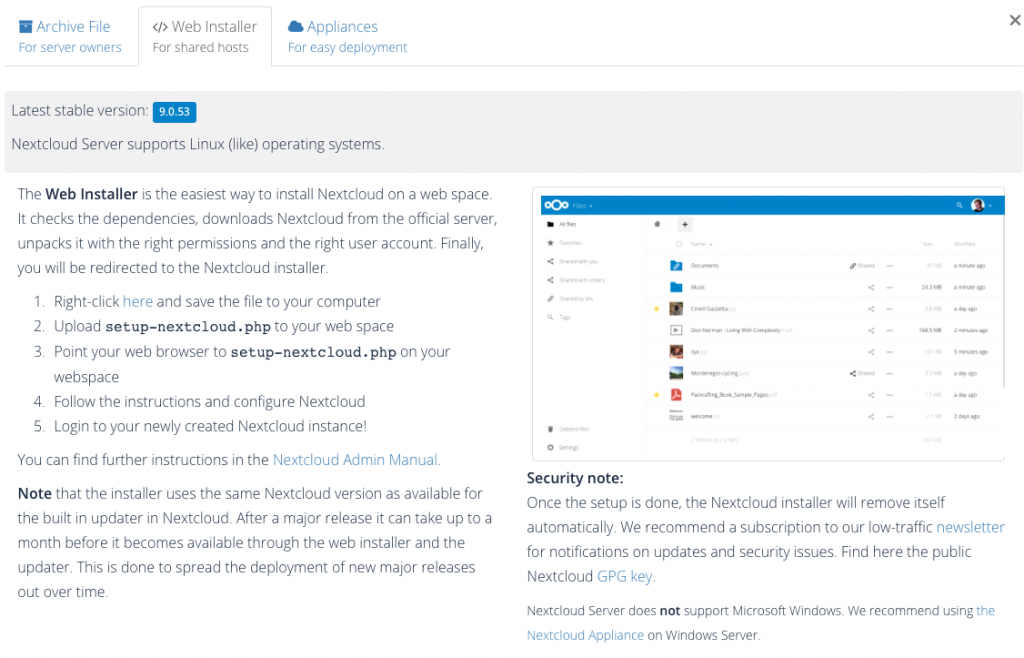Image resolution: width=1024 pixels, height=658 pixels.
Task: Click 'Follow the instructions and configure Nextcloud'
Action: [210, 401]
